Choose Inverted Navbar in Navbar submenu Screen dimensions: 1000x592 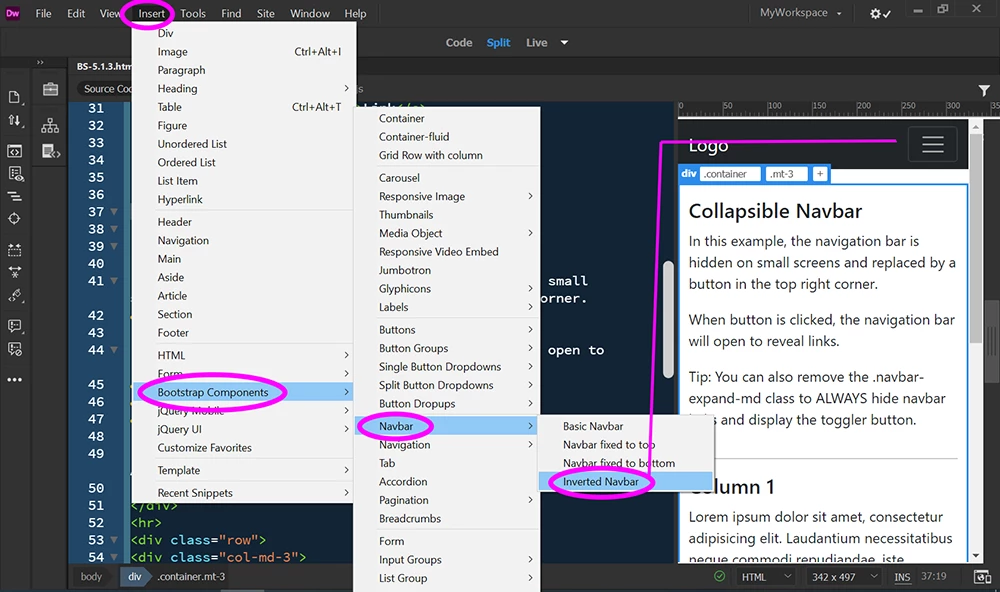[x=625, y=482]
